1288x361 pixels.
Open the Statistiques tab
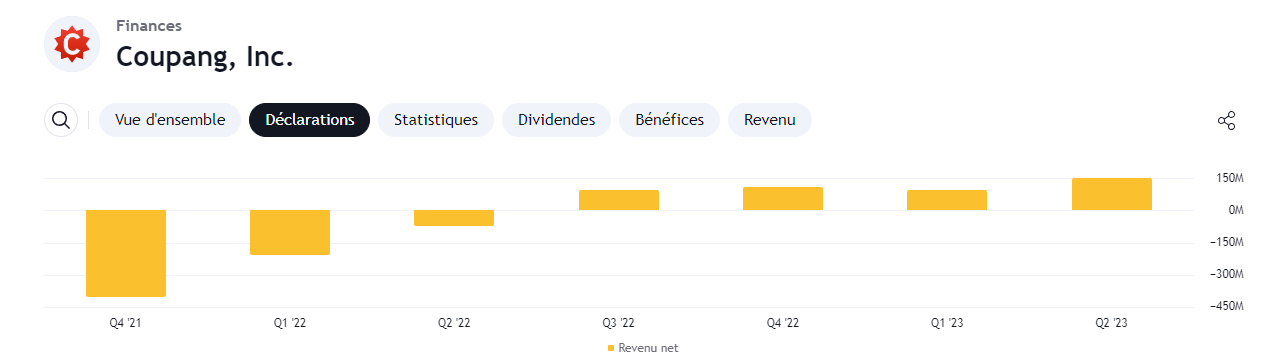click(436, 120)
